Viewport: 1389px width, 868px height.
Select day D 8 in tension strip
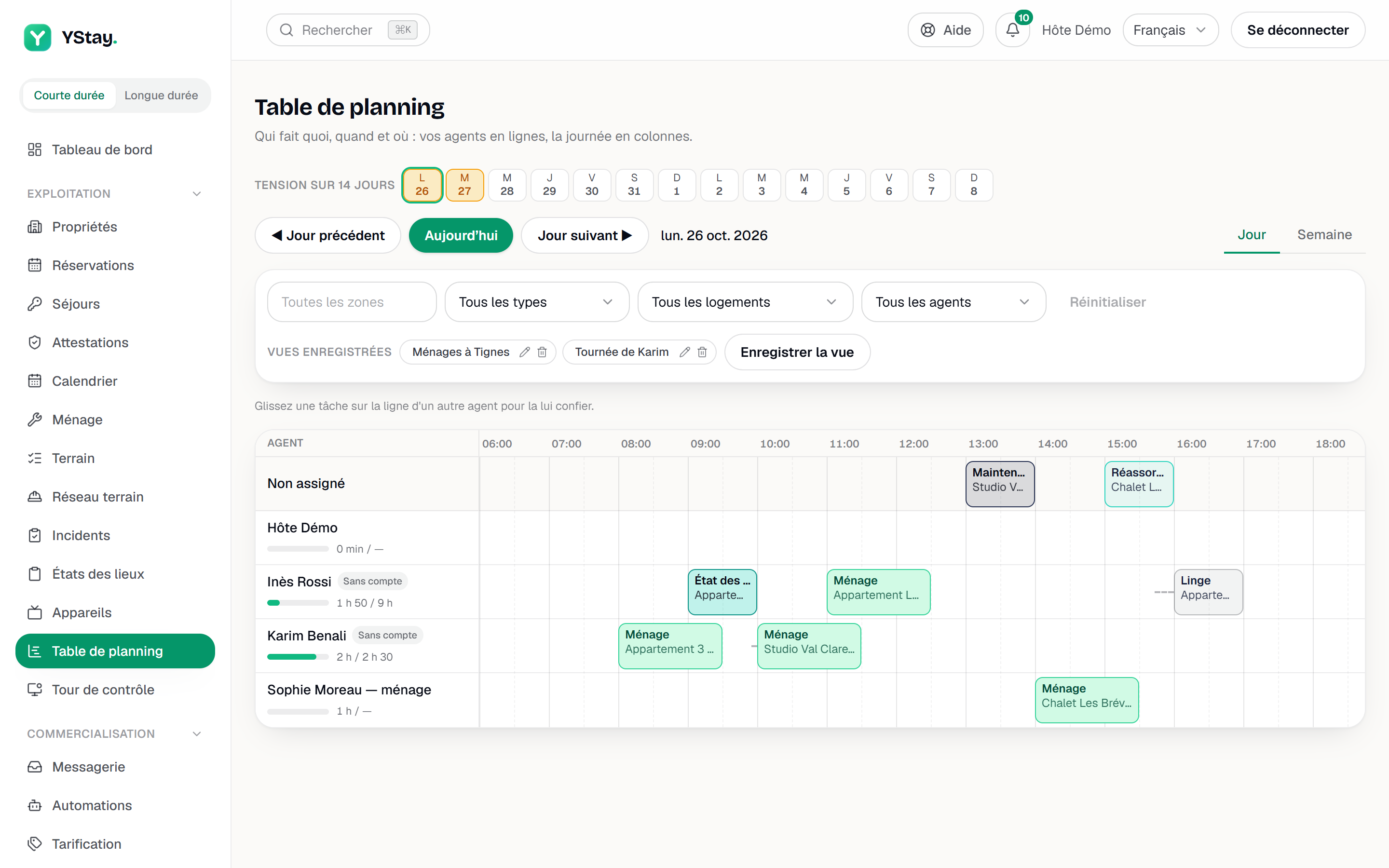[974, 185]
